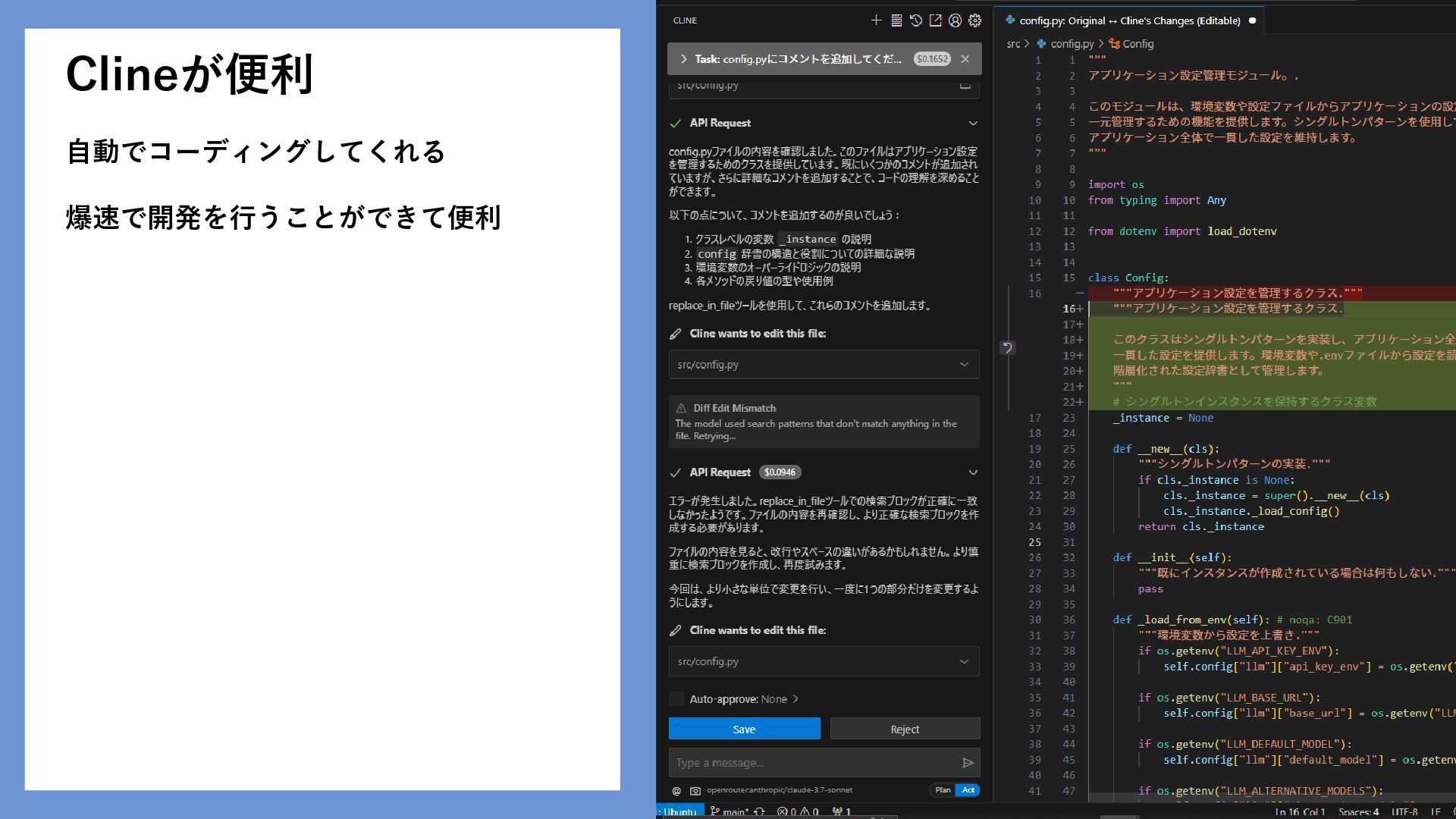Click the 'import os' line in the editor
Viewport: 1456px width, 819px height.
coord(1116,184)
